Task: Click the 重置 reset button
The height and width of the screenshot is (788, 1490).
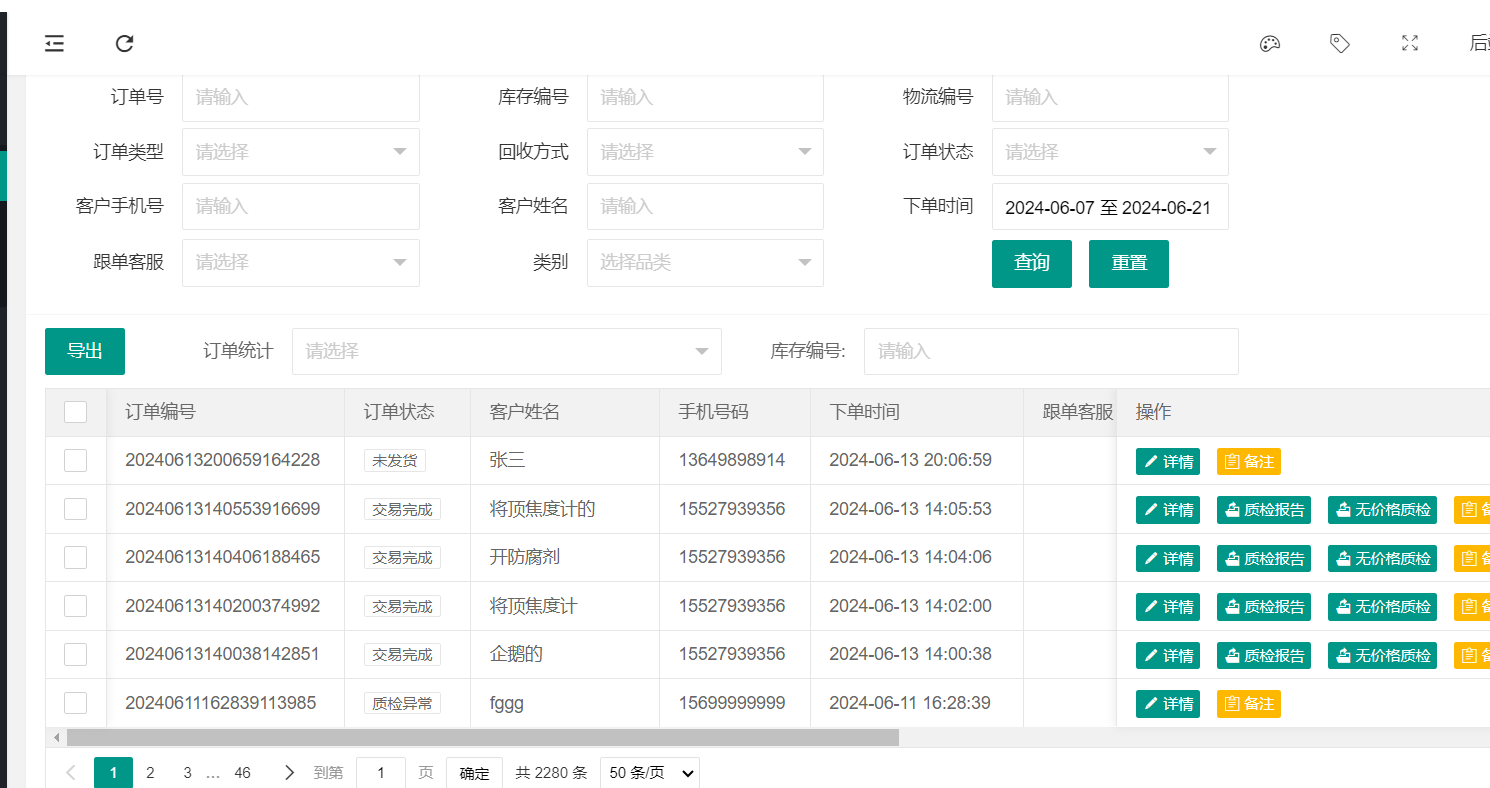Action: click(1129, 263)
